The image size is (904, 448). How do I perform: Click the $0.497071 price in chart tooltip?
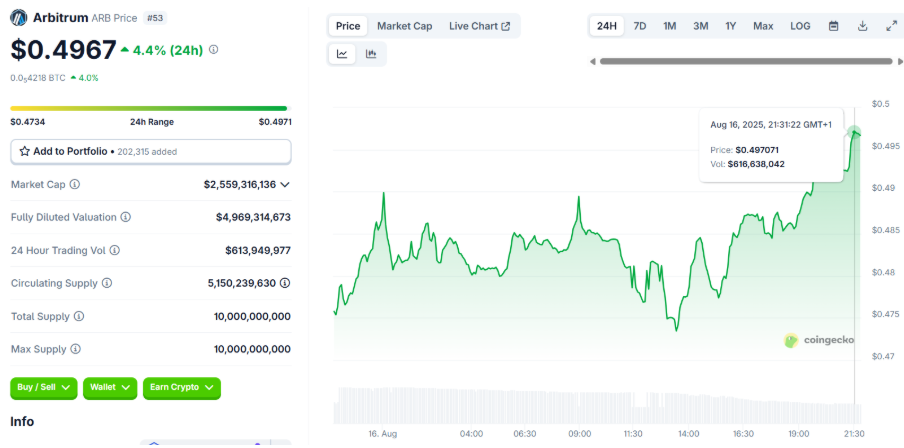(x=757, y=150)
